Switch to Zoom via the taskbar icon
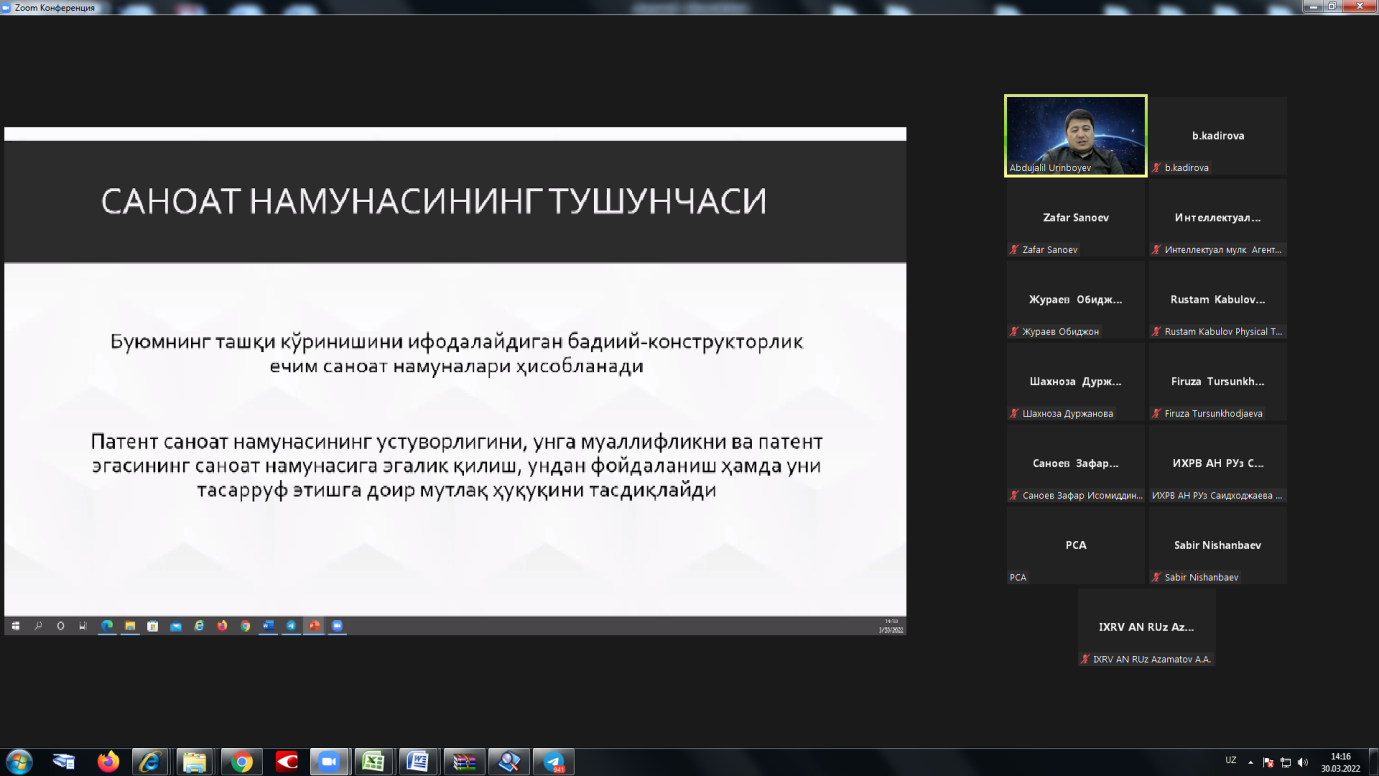Viewport: 1379px width, 776px height. 327,762
